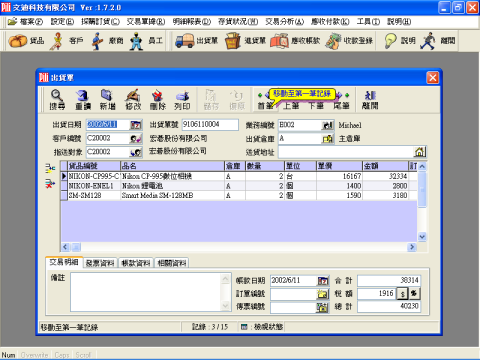
Task: Click the 刪除 delete record icon
Action: click(x=157, y=99)
